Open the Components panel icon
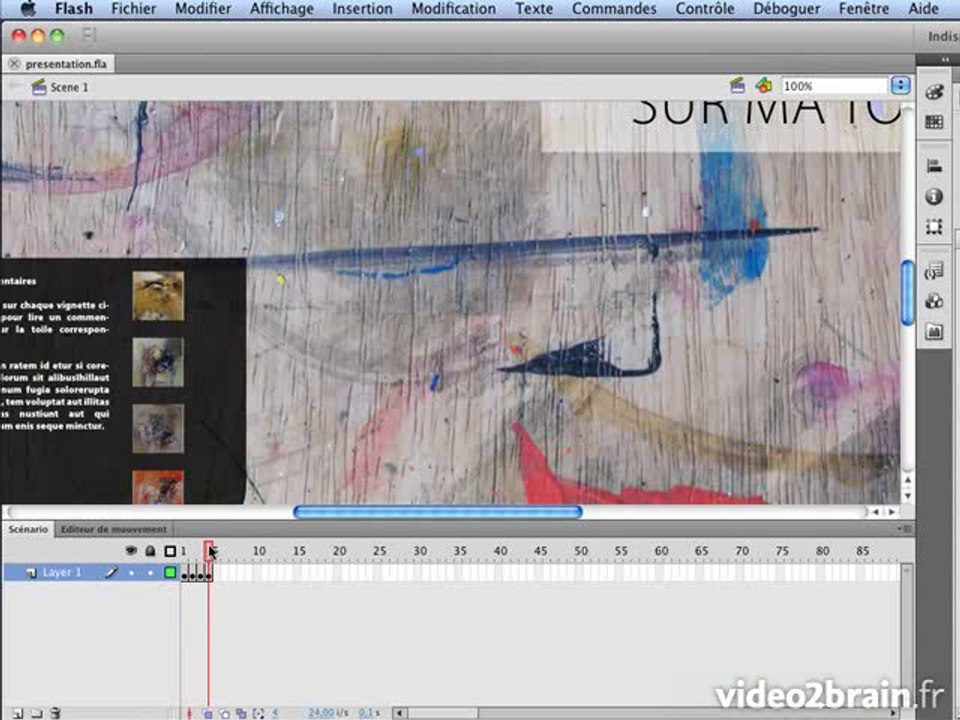960x720 pixels. pyautogui.click(x=934, y=301)
